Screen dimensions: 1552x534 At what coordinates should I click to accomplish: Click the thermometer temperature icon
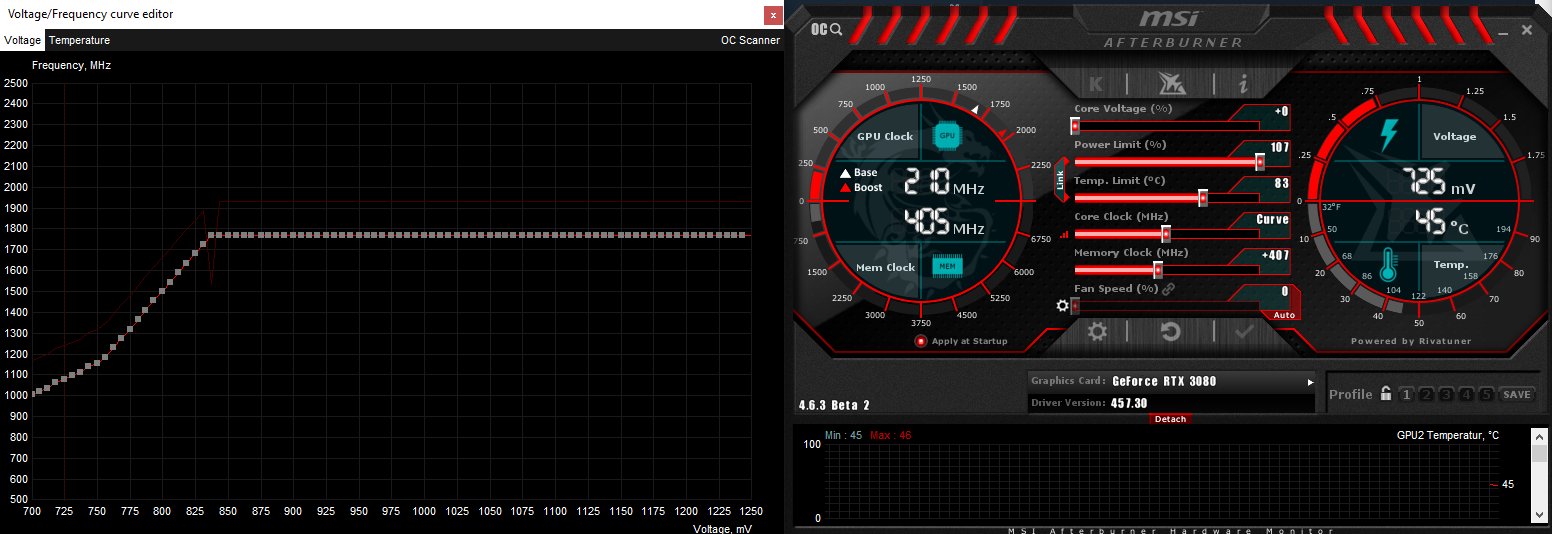1387,265
